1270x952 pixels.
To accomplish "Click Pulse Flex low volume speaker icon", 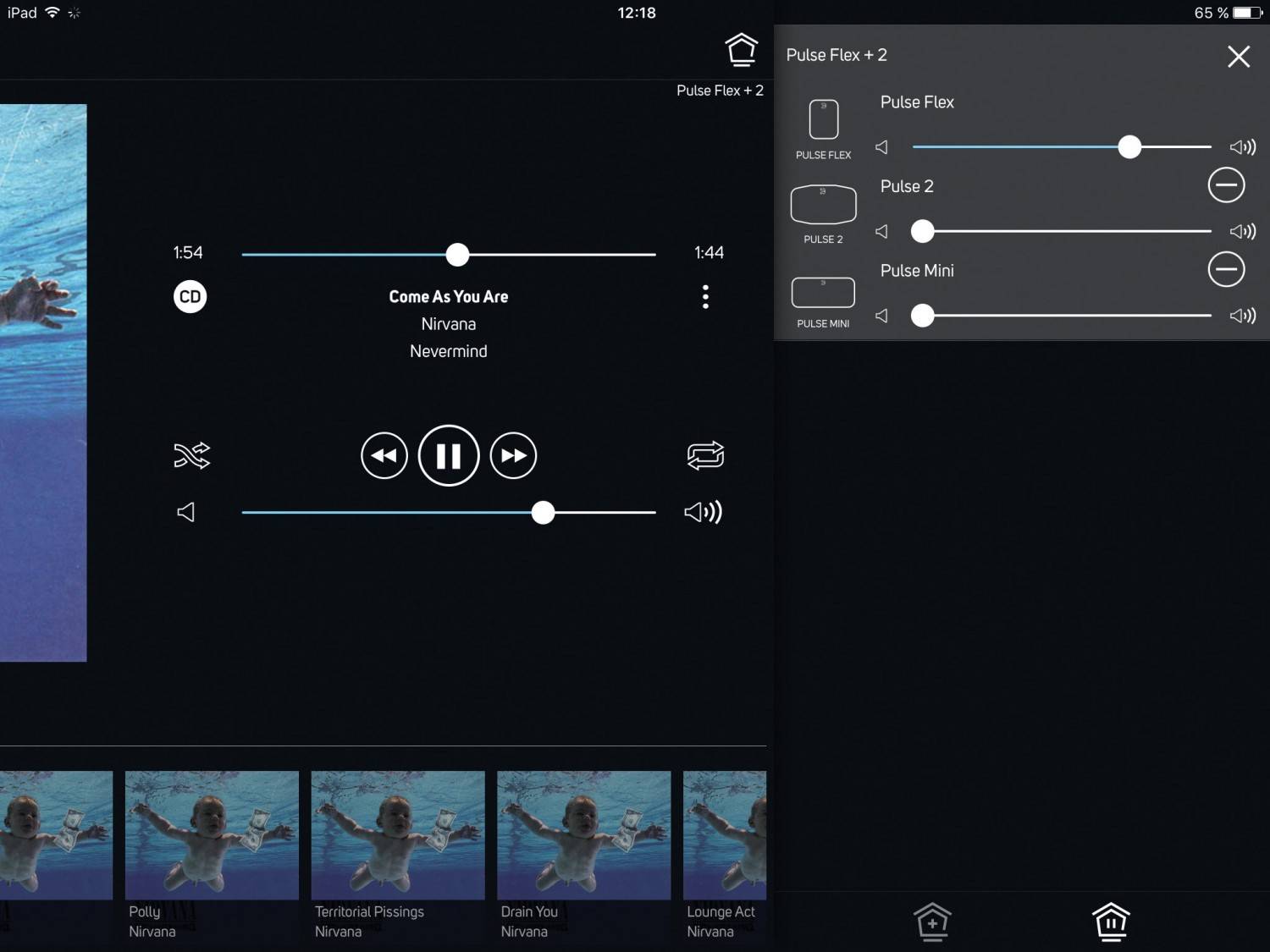I will [881, 147].
